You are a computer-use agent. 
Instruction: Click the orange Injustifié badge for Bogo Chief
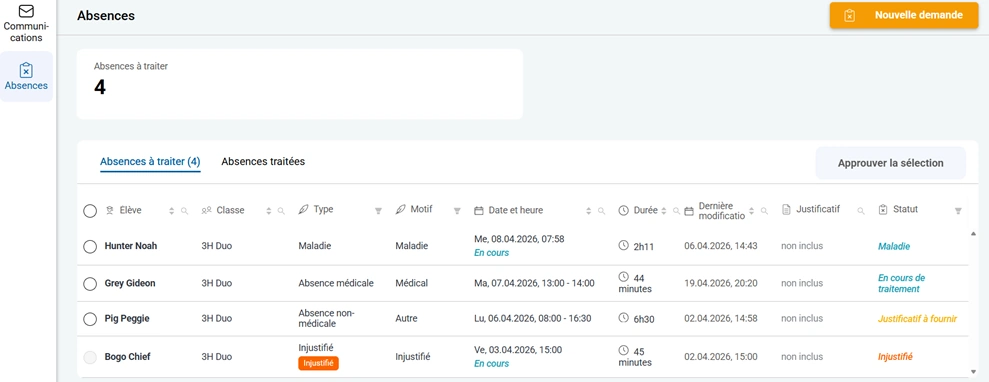tap(319, 363)
